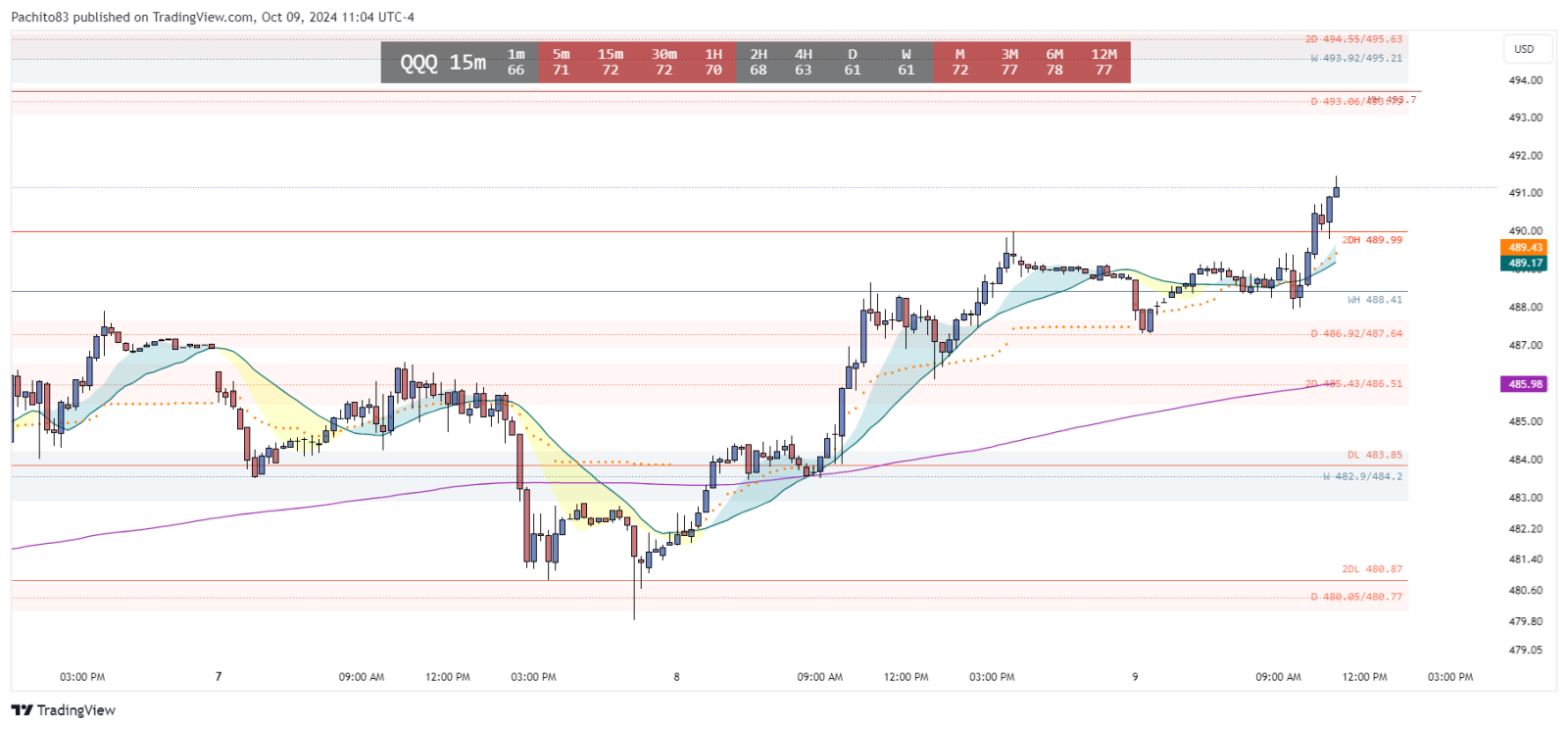Click the 485.00 price axis label
The image size is (1568, 730).
(1525, 421)
